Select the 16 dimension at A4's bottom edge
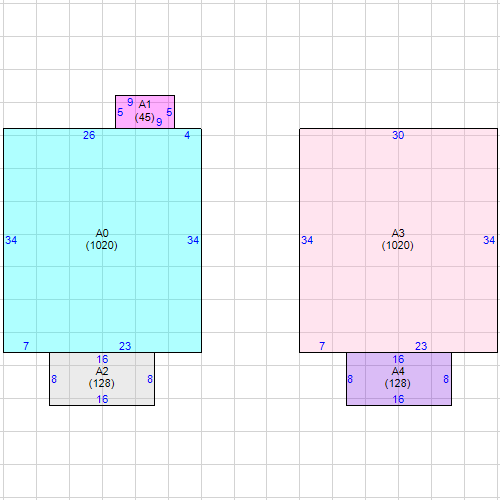 point(398,399)
